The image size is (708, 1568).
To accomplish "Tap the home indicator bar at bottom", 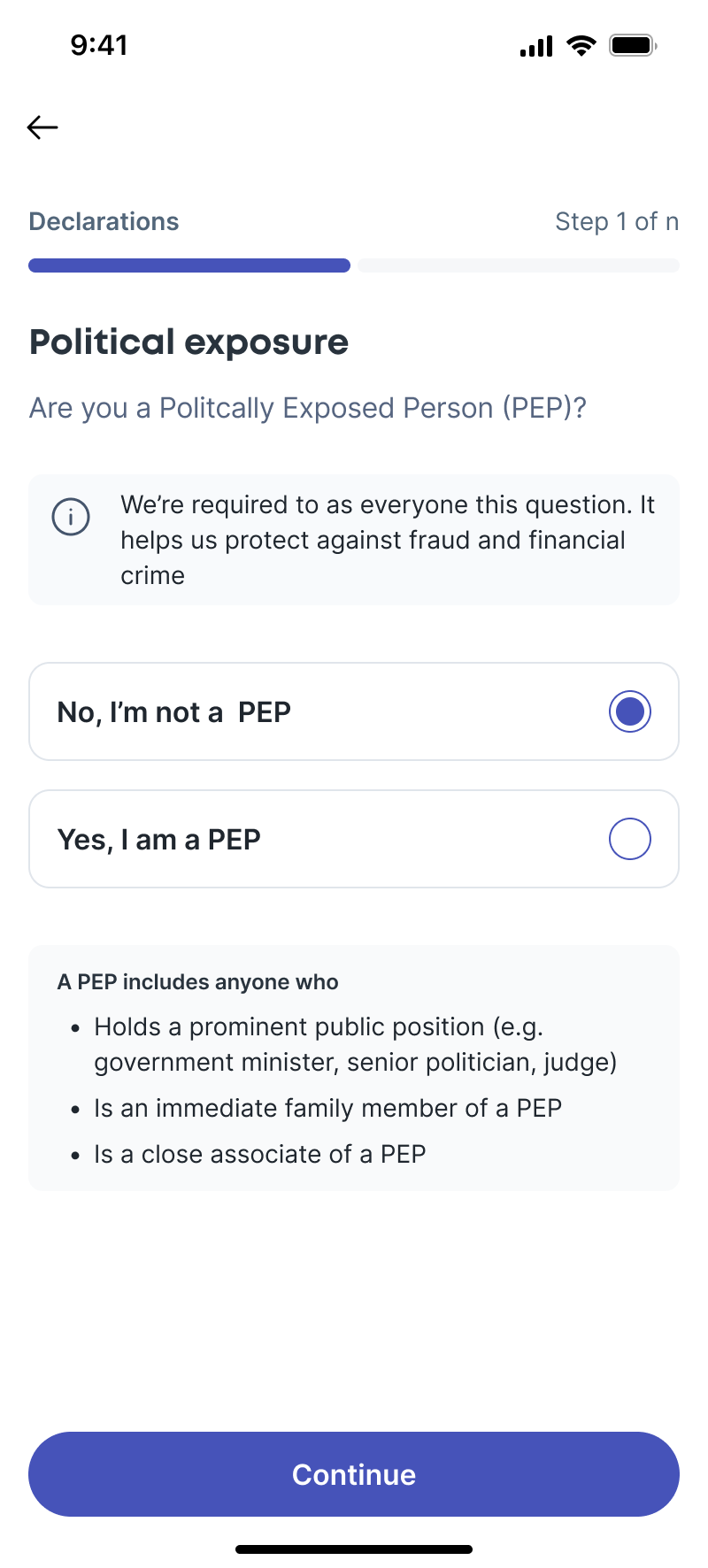I will pos(354,1549).
